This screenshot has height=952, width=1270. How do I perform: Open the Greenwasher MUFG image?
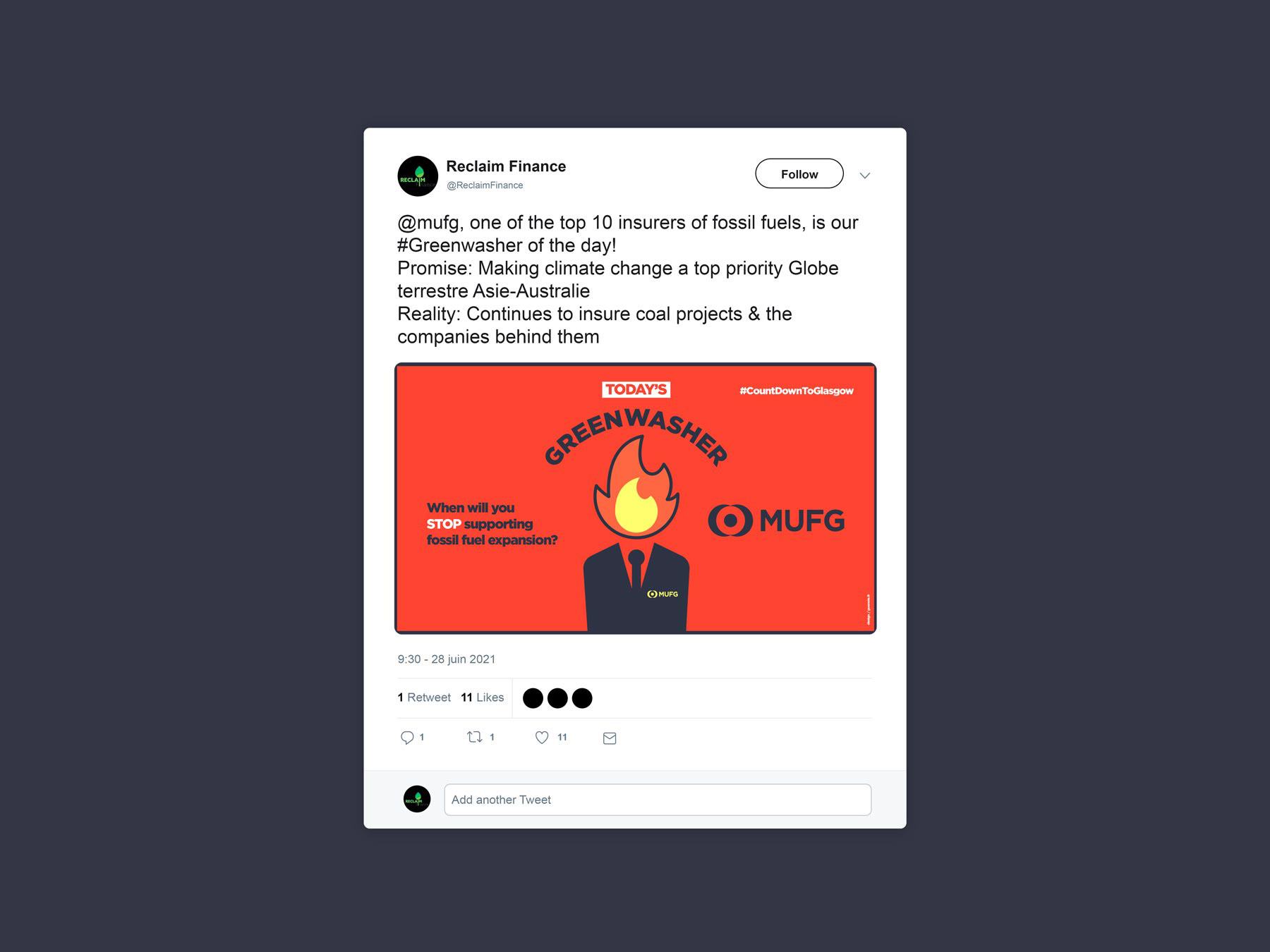click(x=635, y=499)
